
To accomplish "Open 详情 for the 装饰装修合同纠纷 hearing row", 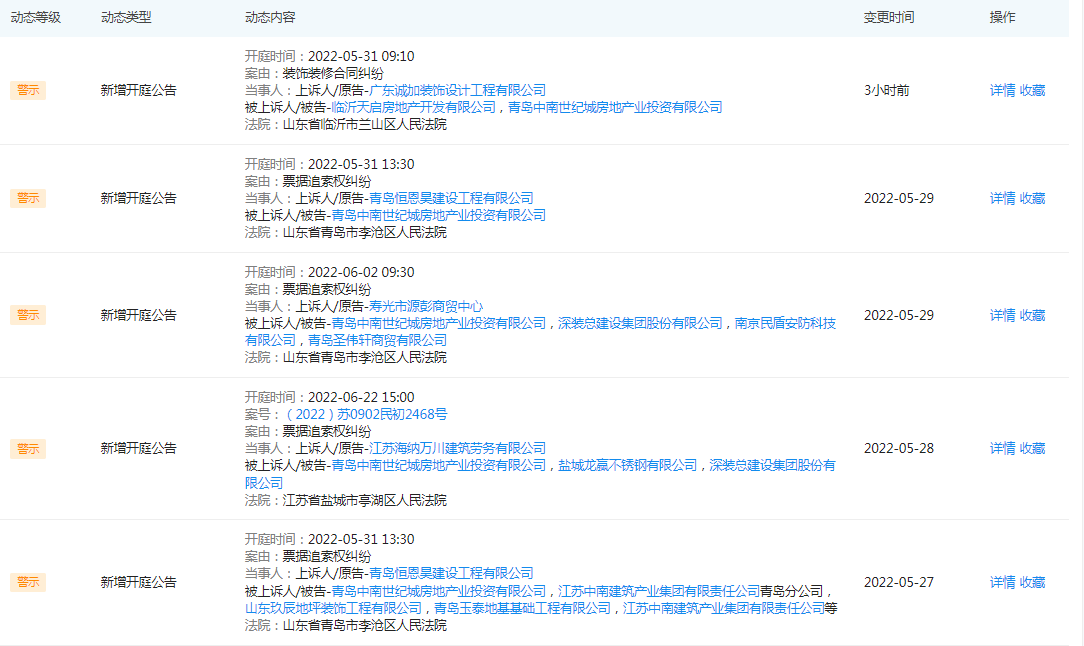I will (1002, 90).
